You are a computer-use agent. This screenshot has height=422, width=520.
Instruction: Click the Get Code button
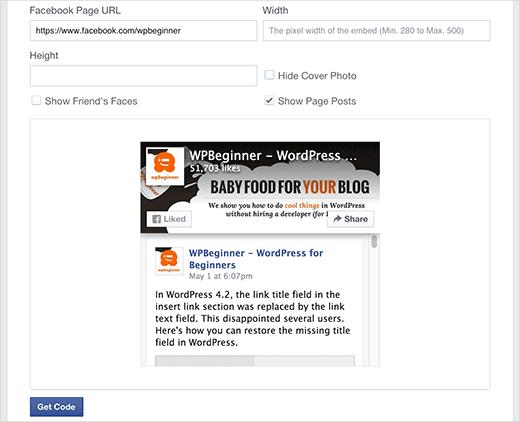[x=57, y=407]
